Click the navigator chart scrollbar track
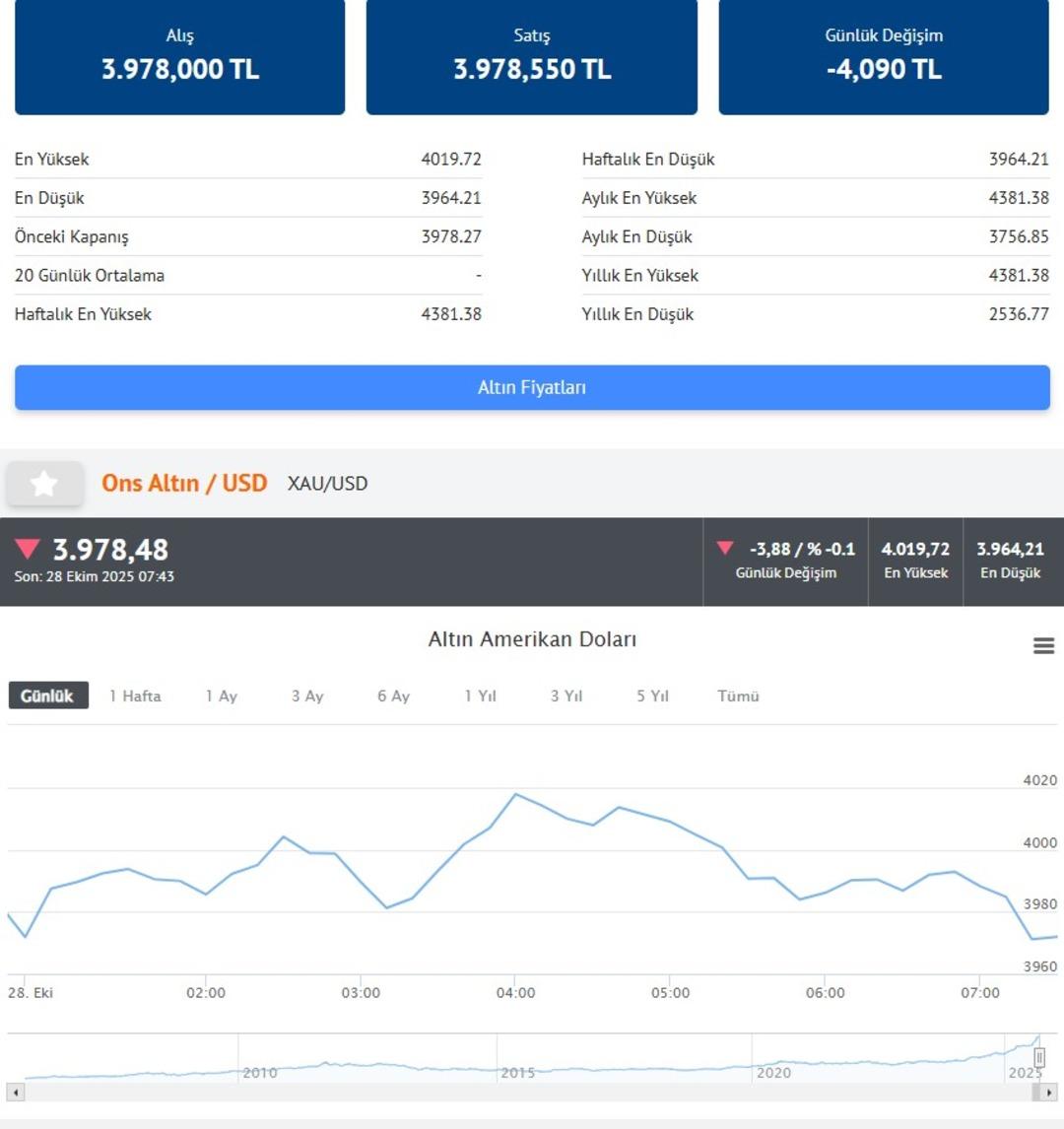The width and height of the screenshot is (1064, 1129). tap(522, 1093)
